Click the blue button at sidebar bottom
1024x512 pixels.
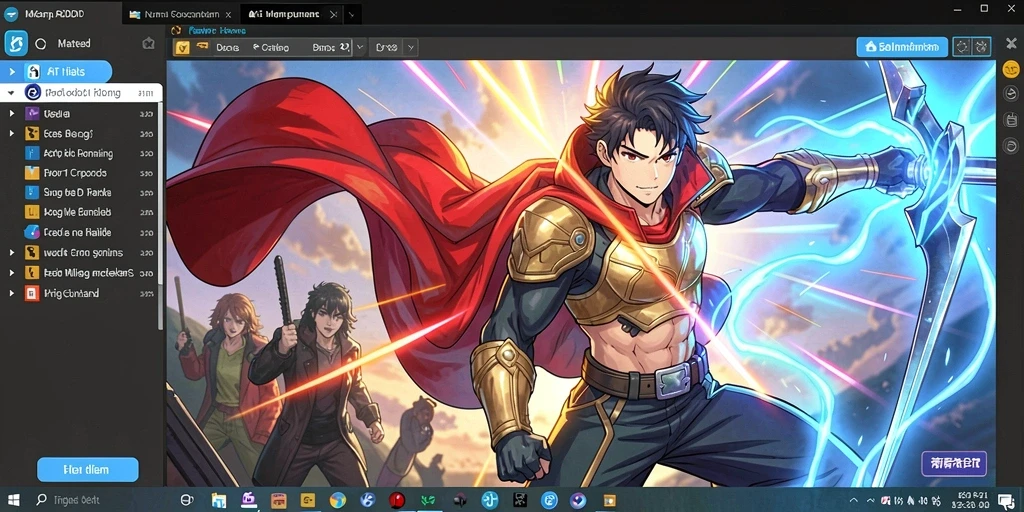click(88, 470)
